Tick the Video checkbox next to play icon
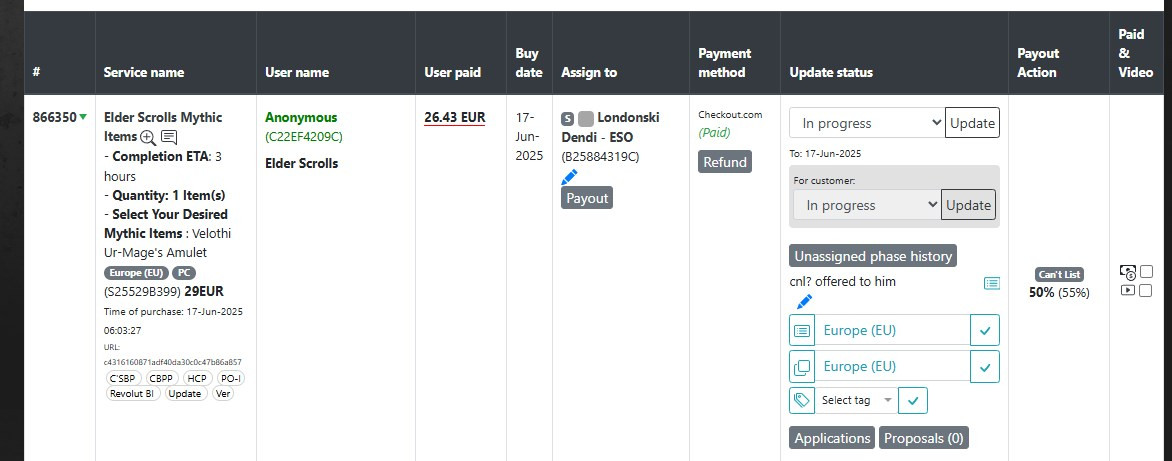Screen dimensions: 1172x461 (x=1147, y=290)
